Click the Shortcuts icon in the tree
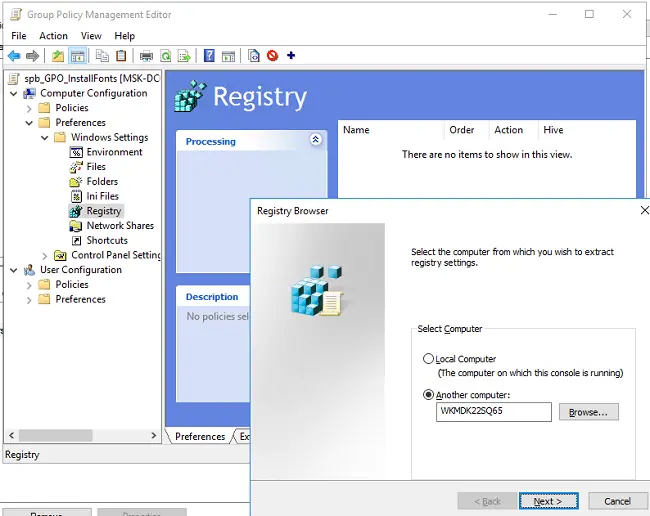Image resolution: width=650 pixels, height=516 pixels. point(76,240)
